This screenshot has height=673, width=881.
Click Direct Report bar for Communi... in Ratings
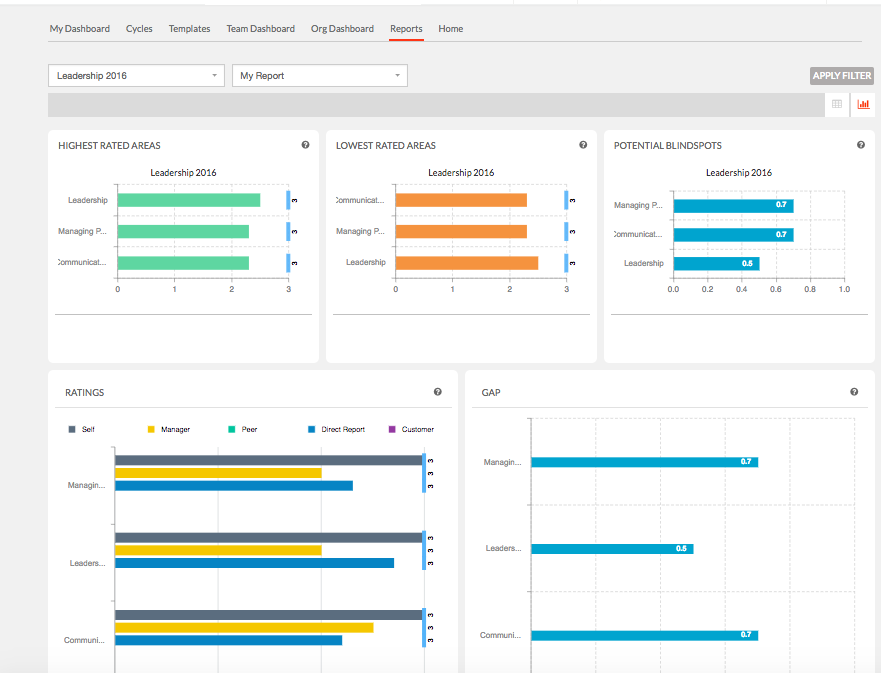tap(229, 640)
